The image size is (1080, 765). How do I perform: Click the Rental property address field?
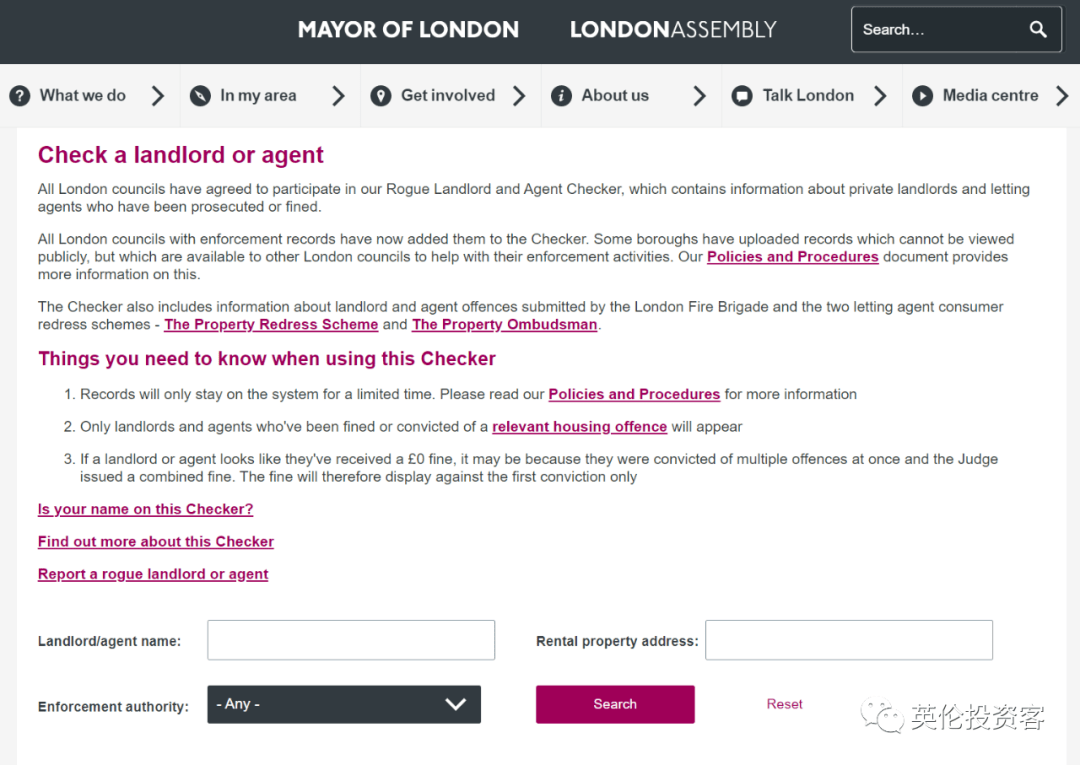(x=849, y=640)
